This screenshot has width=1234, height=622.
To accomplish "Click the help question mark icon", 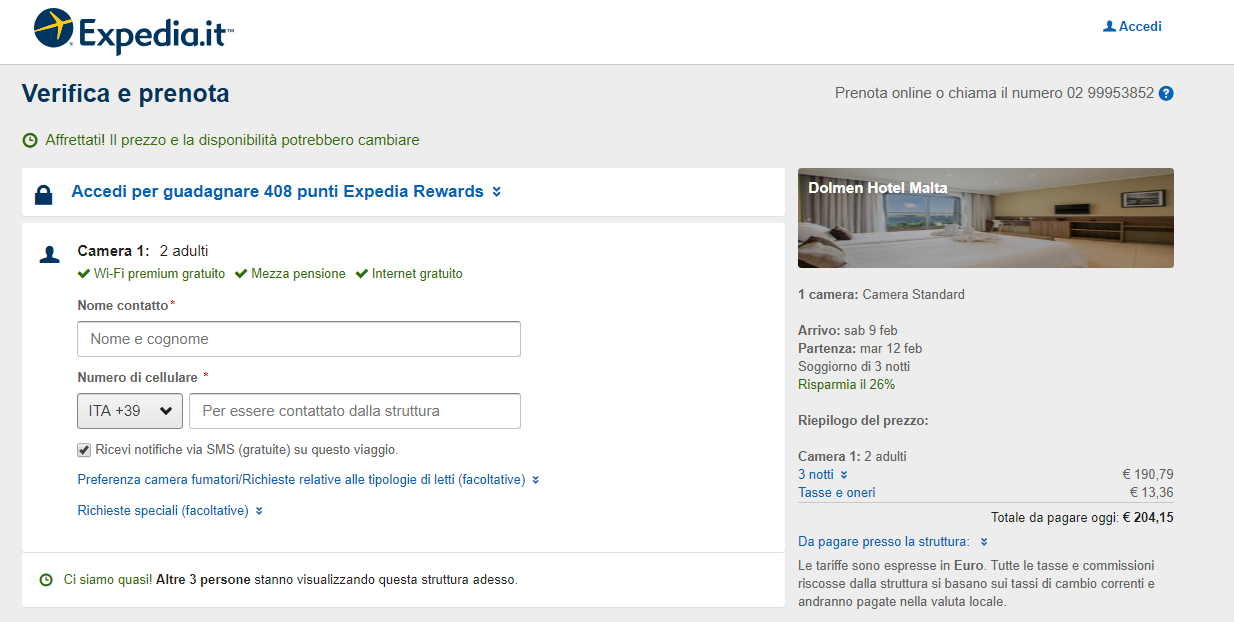I will coord(1166,93).
